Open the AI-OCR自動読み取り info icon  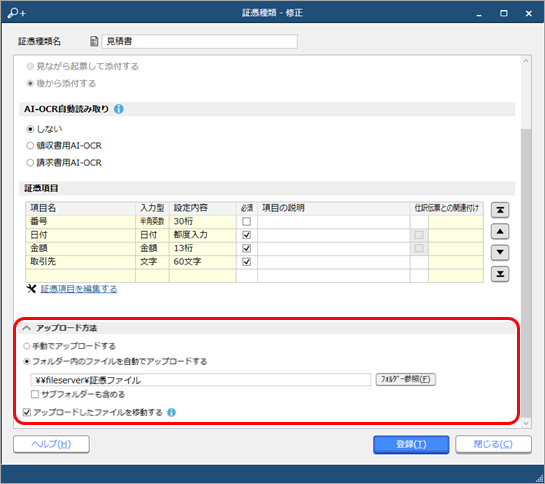click(119, 109)
